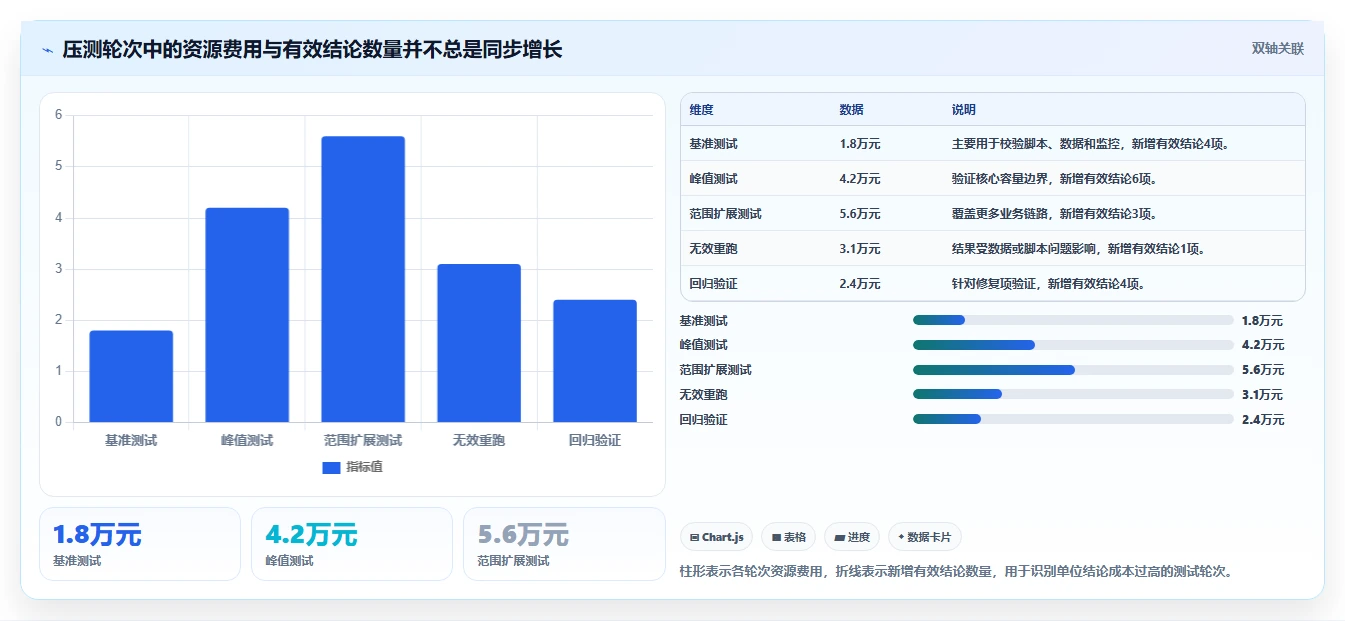The height and width of the screenshot is (621, 1345).
Task: Click the 回归验证 label in progress list
Action: click(704, 420)
